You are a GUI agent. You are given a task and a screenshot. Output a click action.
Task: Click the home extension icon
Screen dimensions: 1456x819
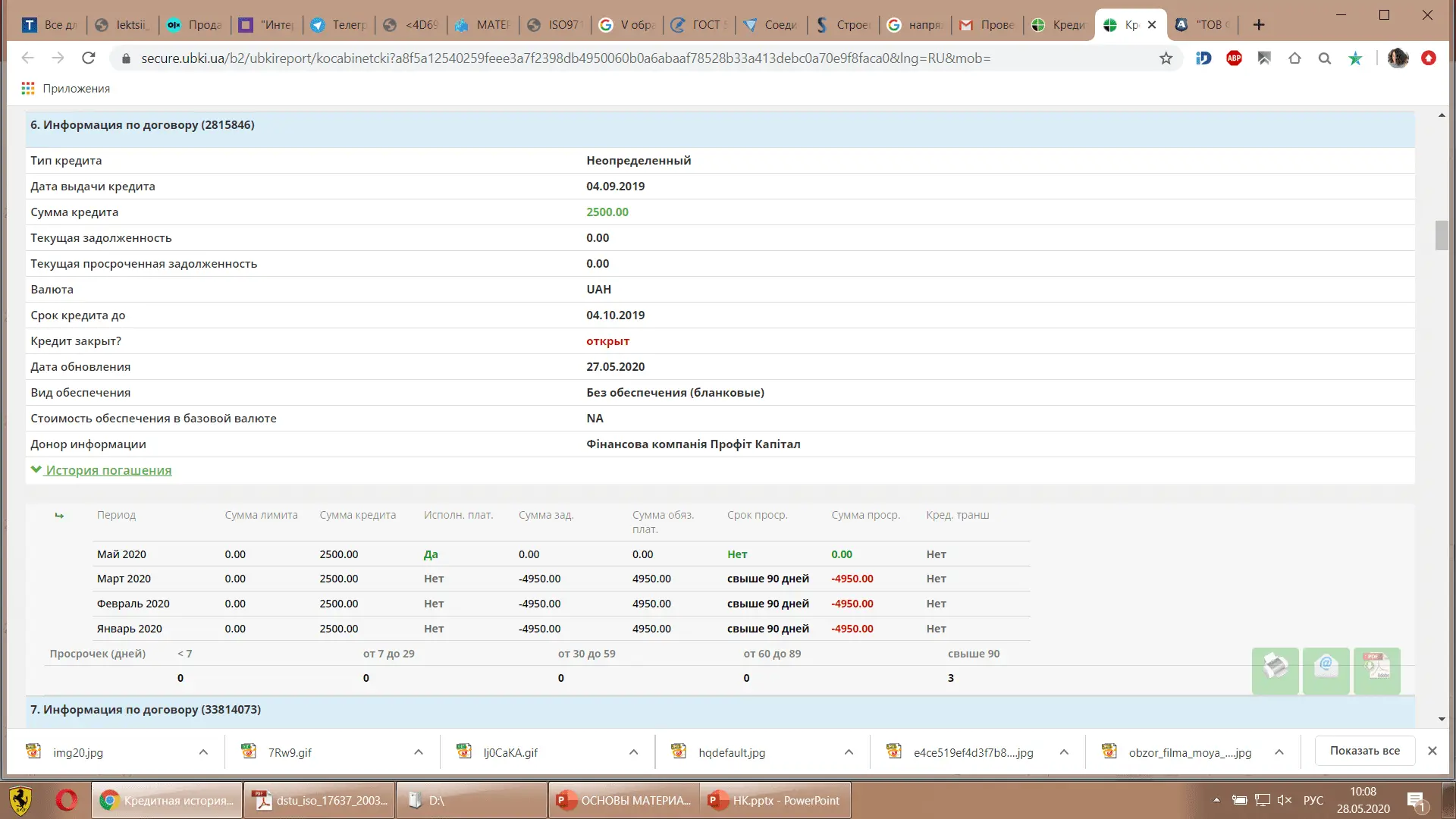point(1294,58)
